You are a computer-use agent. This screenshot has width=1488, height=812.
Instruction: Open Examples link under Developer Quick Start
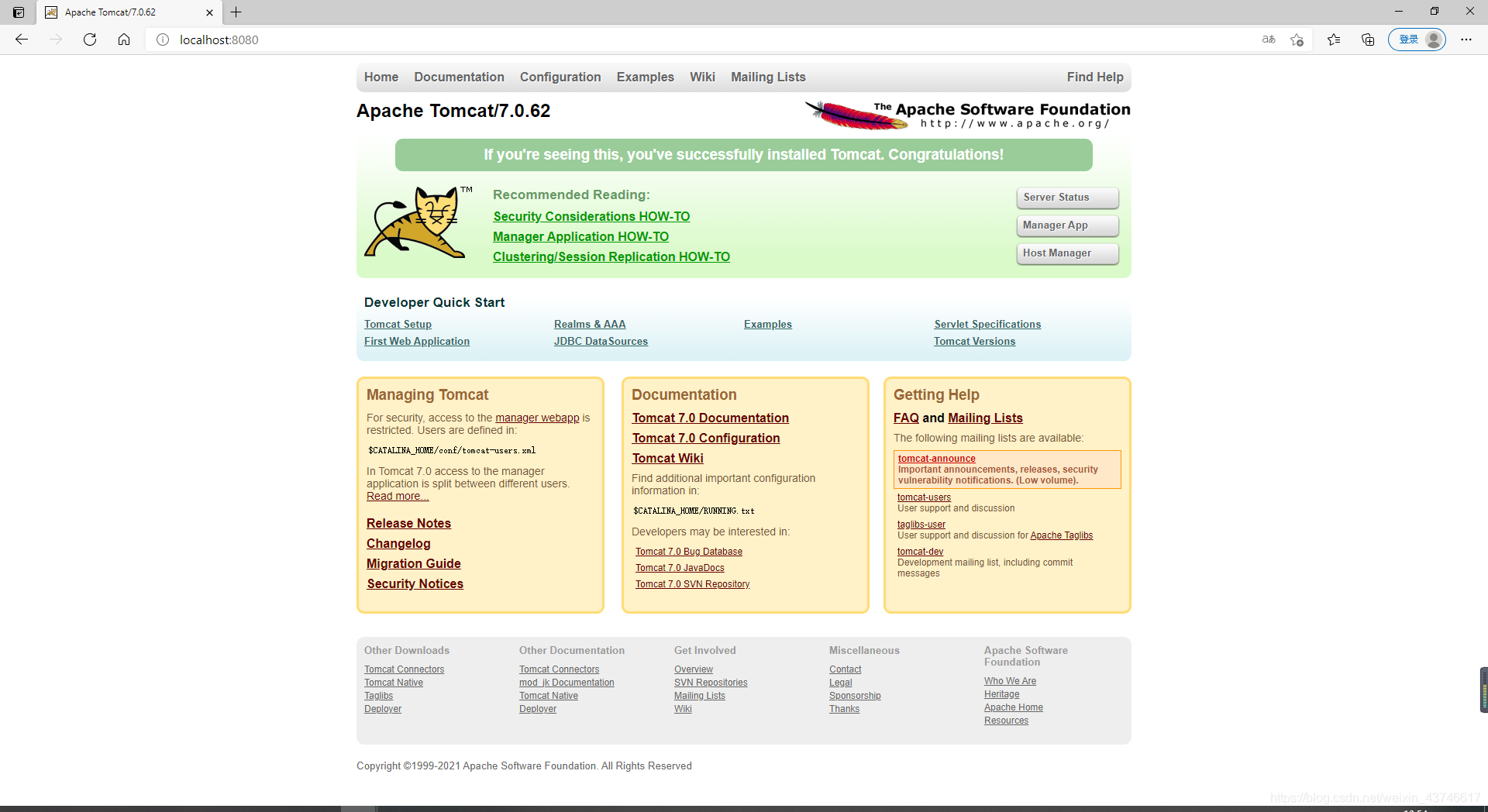(768, 324)
